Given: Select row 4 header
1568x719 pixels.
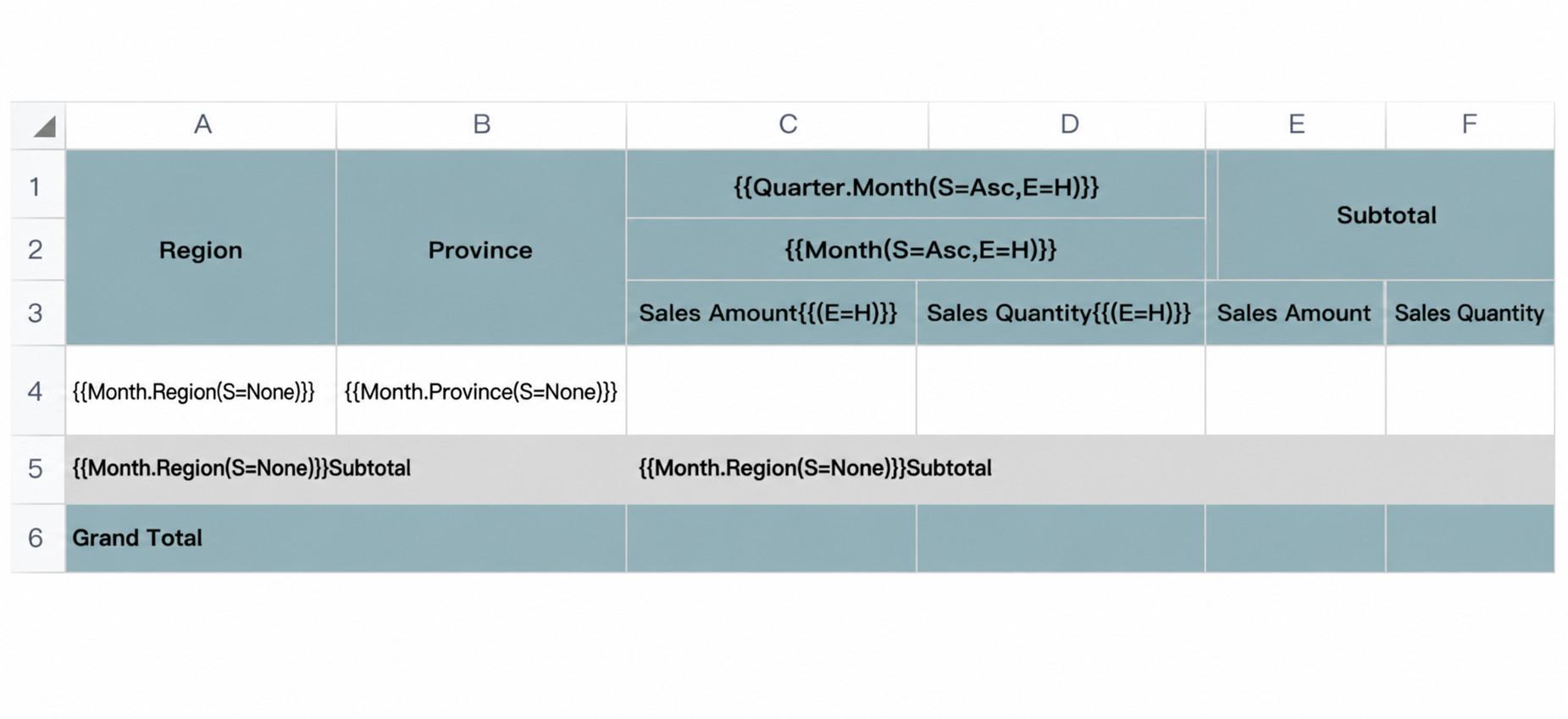Looking at the screenshot, I should (x=36, y=390).
